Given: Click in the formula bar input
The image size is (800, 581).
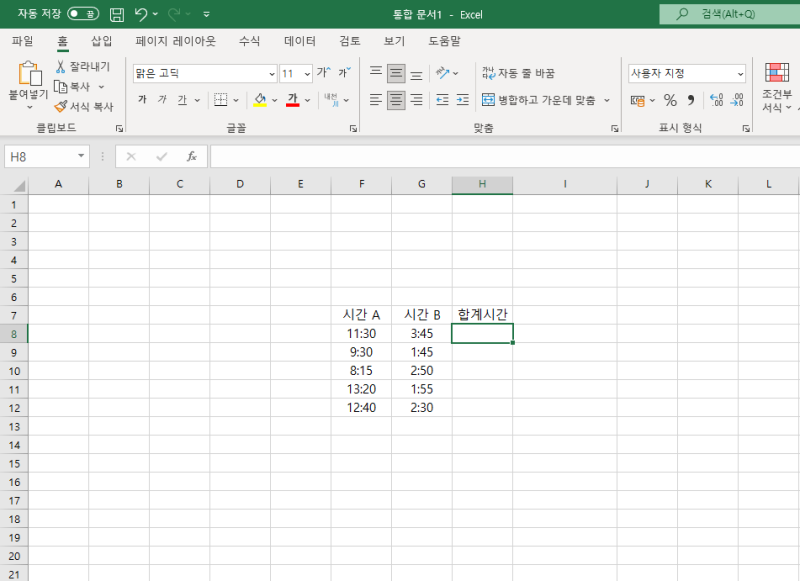Looking at the screenshot, I should coord(505,157).
